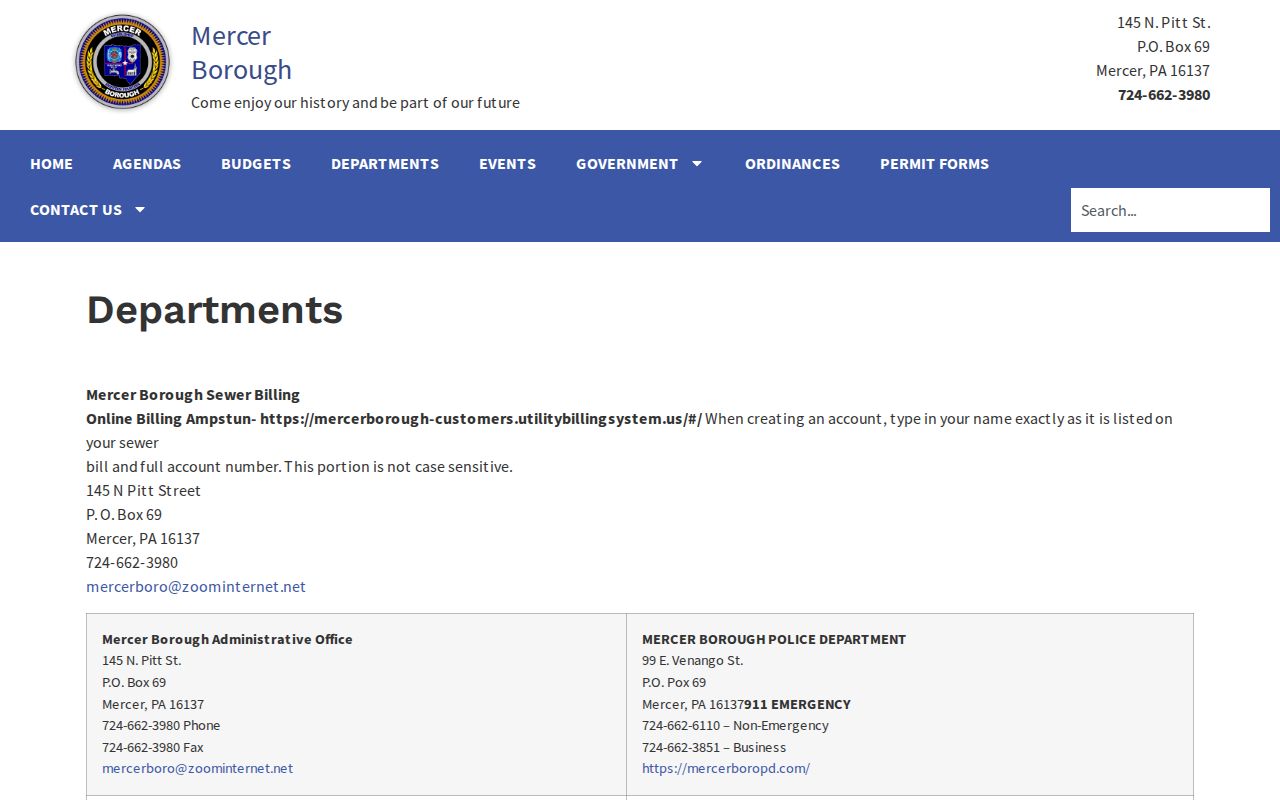Click the sewer billing mercerboro@zoominternet.net email
The width and height of the screenshot is (1280, 800).
click(x=196, y=587)
